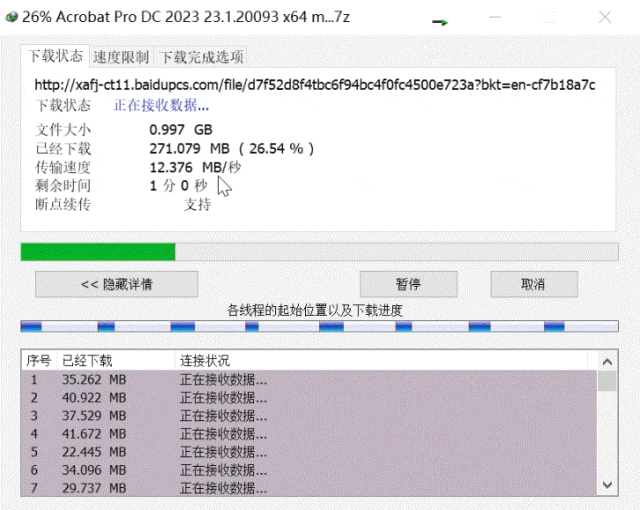The width and height of the screenshot is (640, 510).
Task: Select thread row 6 with 34.096 MB
Action: click(x=309, y=470)
